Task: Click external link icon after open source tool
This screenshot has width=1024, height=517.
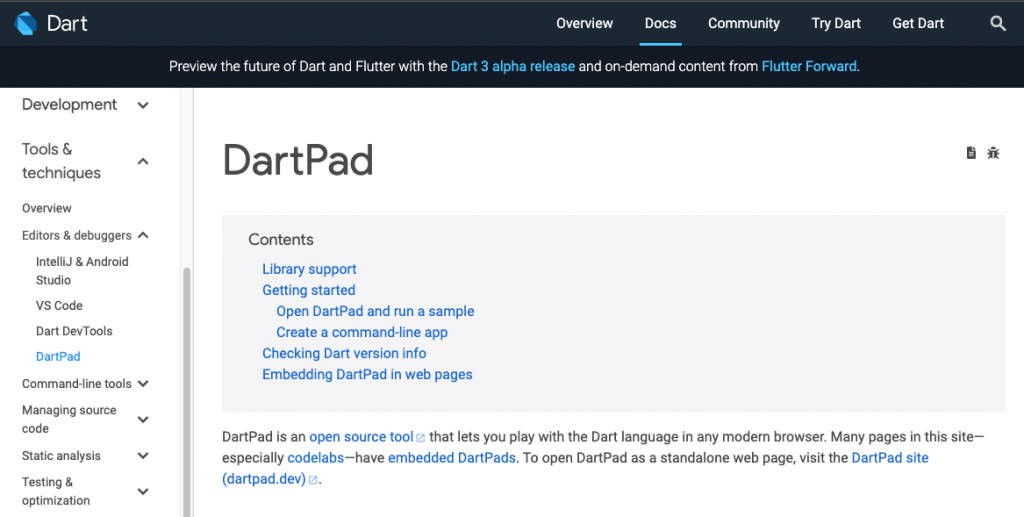Action: 421,438
